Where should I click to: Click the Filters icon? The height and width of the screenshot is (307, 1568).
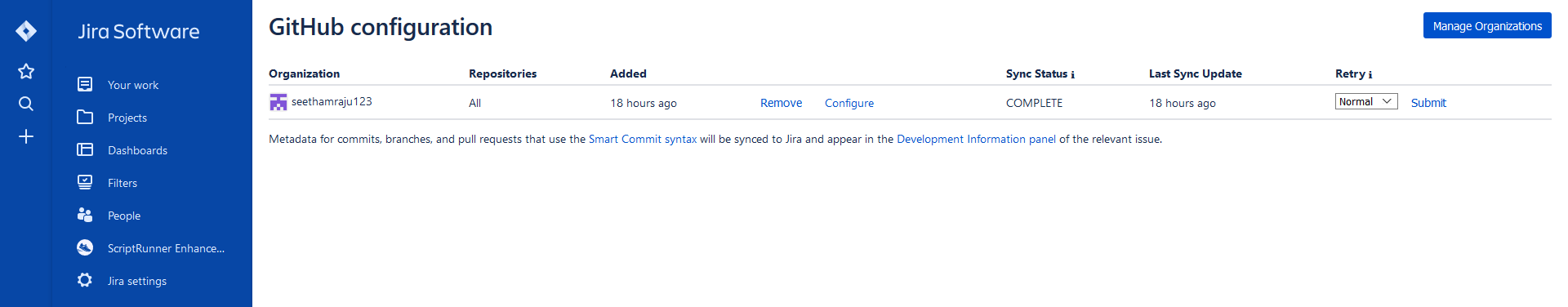85,182
